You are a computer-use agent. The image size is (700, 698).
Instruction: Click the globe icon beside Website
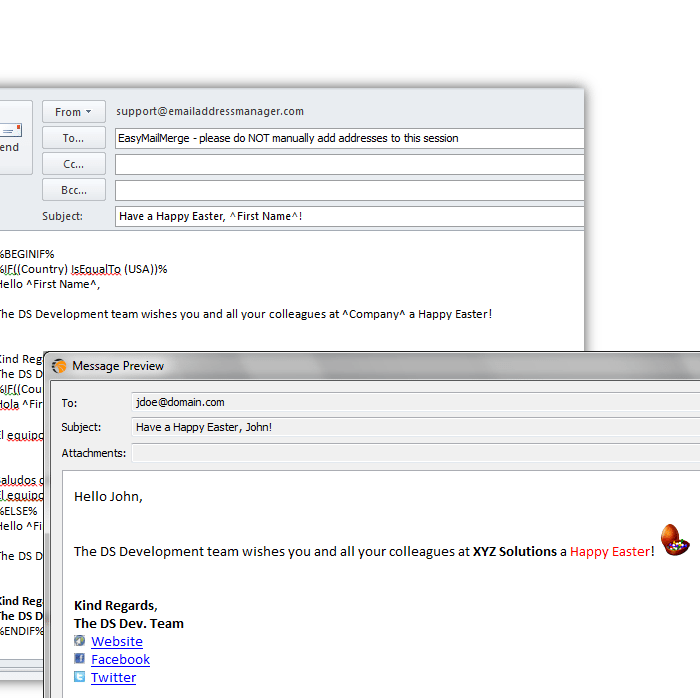coord(79,640)
